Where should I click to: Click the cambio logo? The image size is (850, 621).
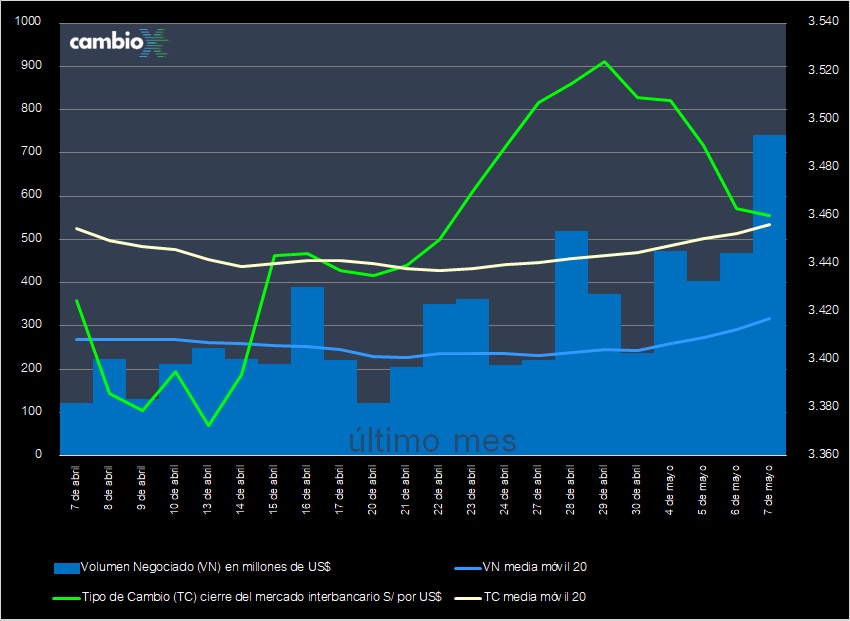coord(119,42)
